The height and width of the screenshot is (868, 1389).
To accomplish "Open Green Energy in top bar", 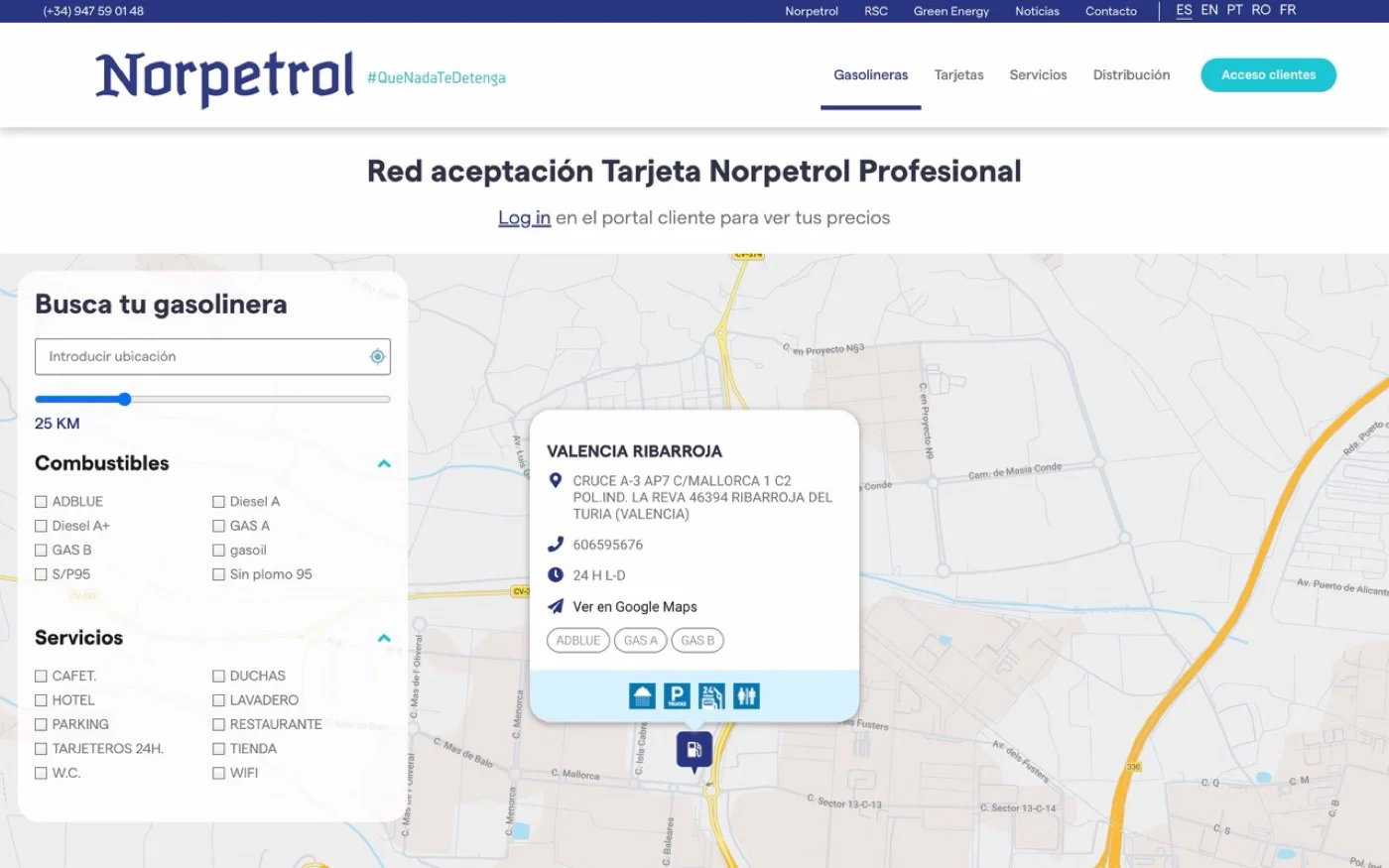I will 951,11.
